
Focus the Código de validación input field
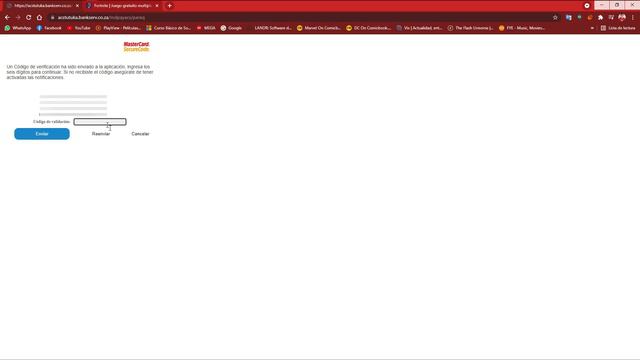point(100,122)
